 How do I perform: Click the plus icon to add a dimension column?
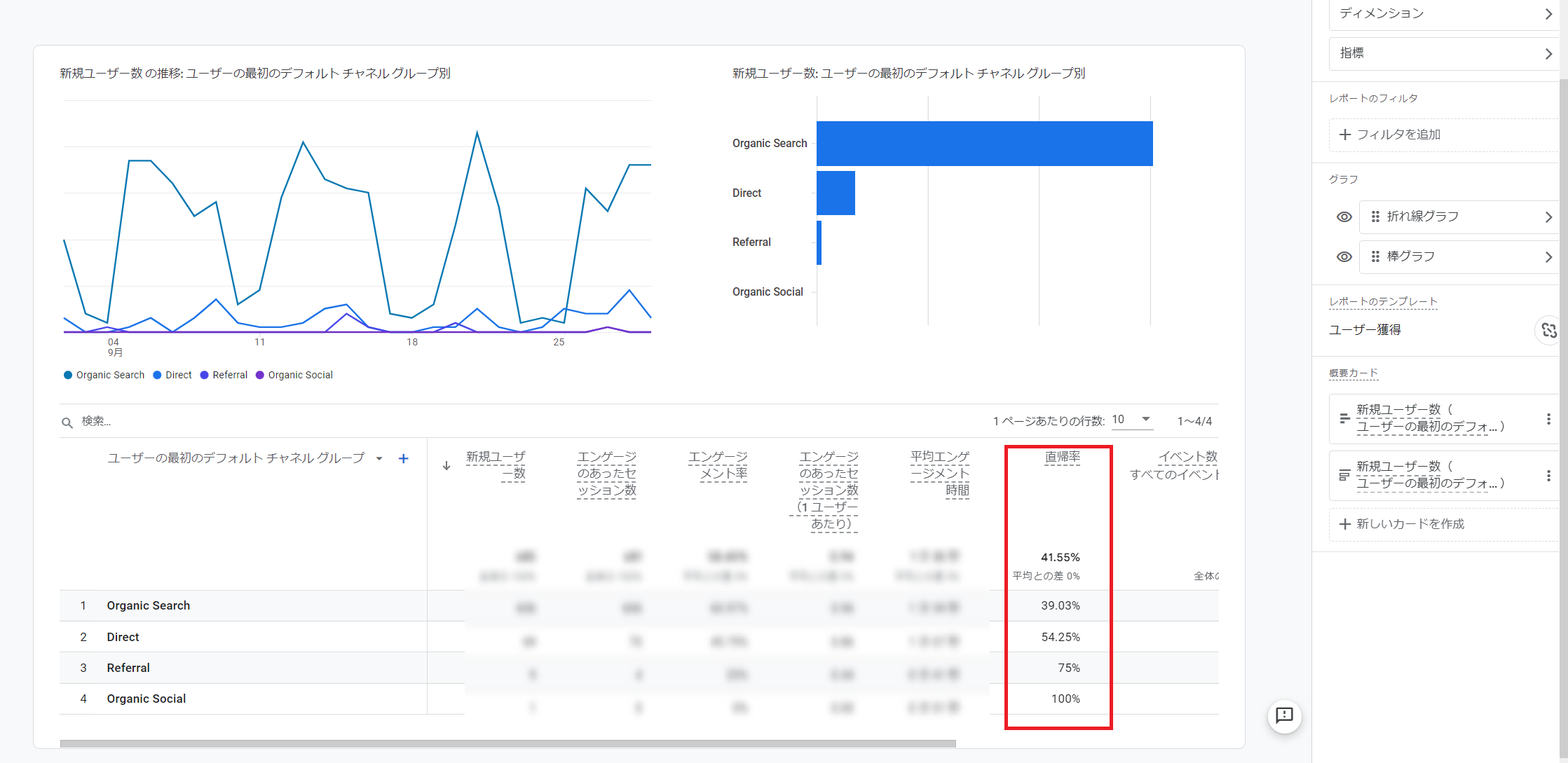(403, 458)
